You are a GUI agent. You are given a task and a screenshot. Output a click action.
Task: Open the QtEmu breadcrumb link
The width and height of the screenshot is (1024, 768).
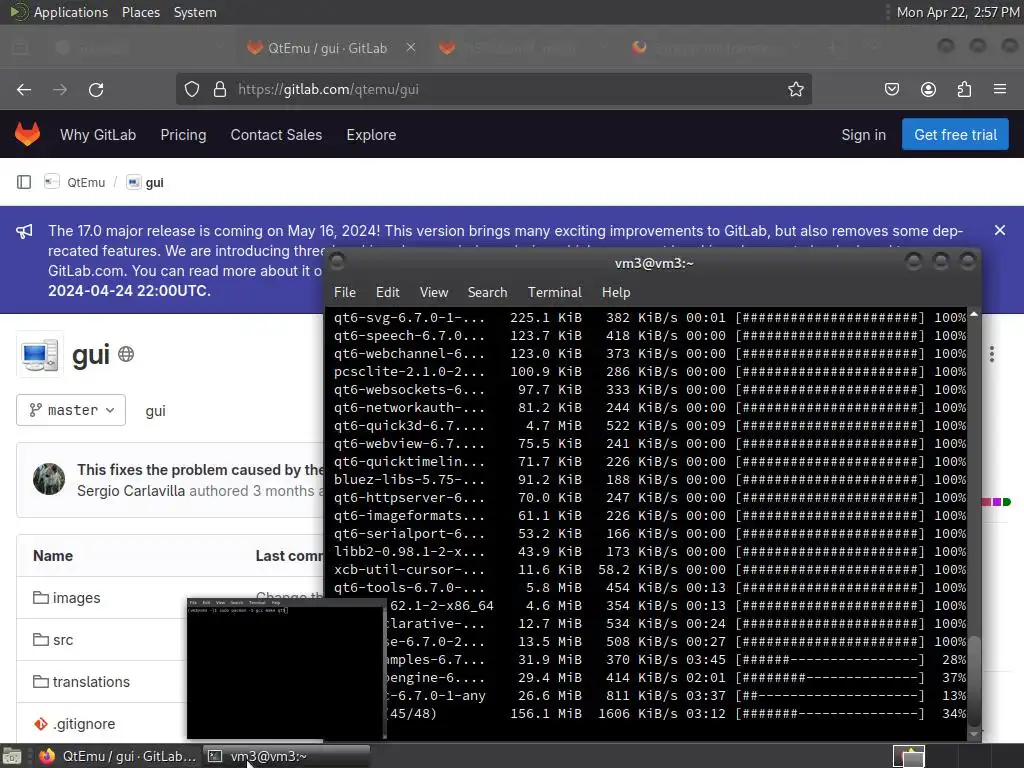point(86,182)
